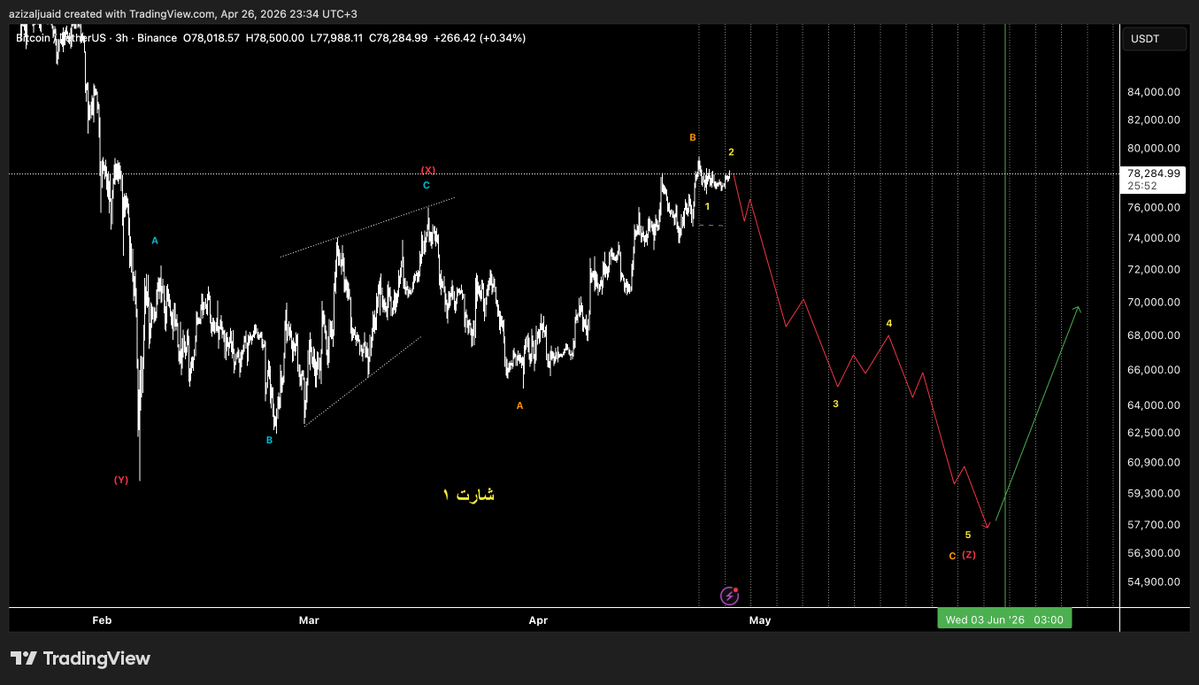Select the yellow Arabic text annotation

click(x=469, y=495)
